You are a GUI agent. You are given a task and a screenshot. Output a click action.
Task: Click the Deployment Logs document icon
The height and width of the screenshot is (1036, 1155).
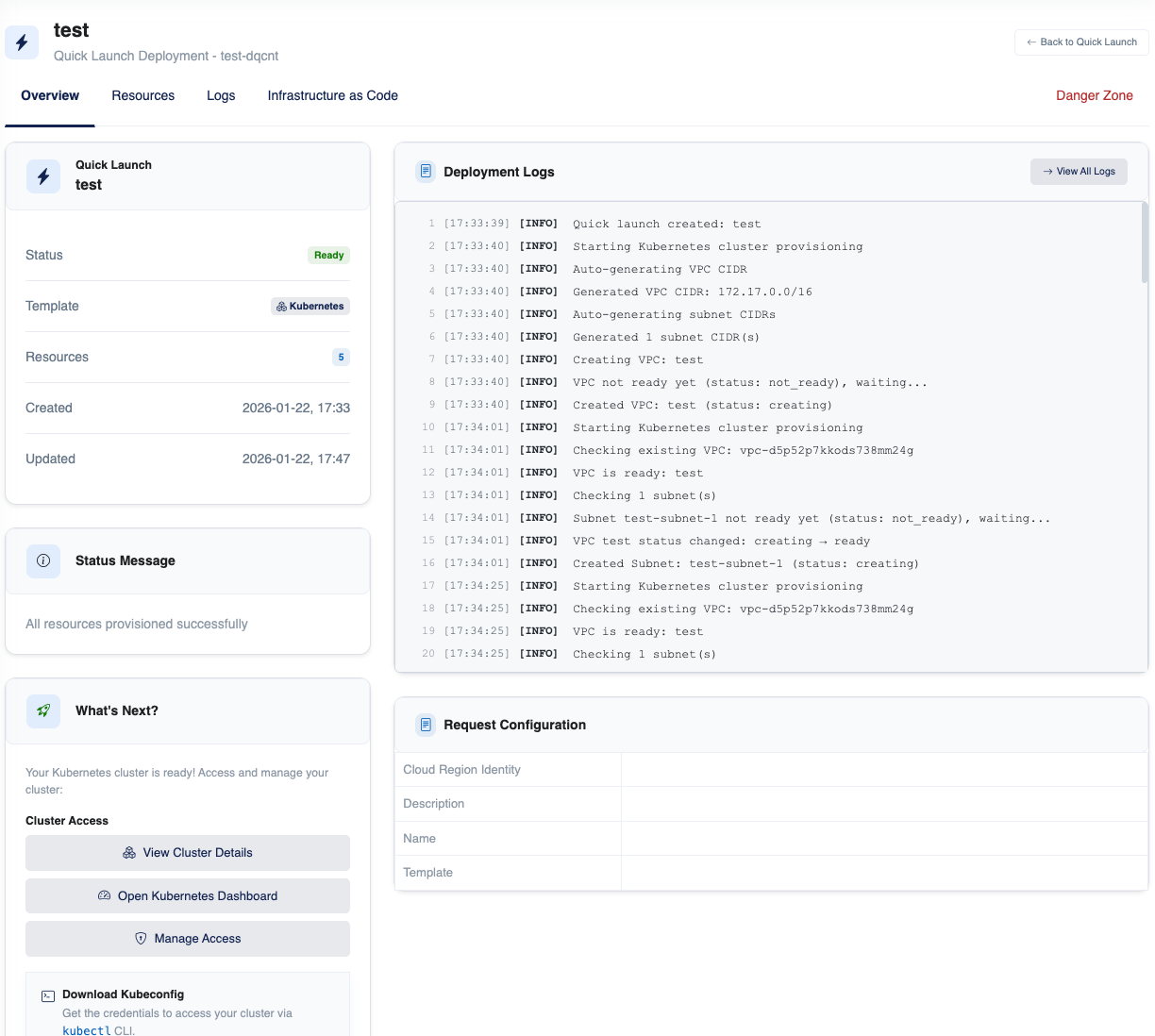click(x=426, y=172)
